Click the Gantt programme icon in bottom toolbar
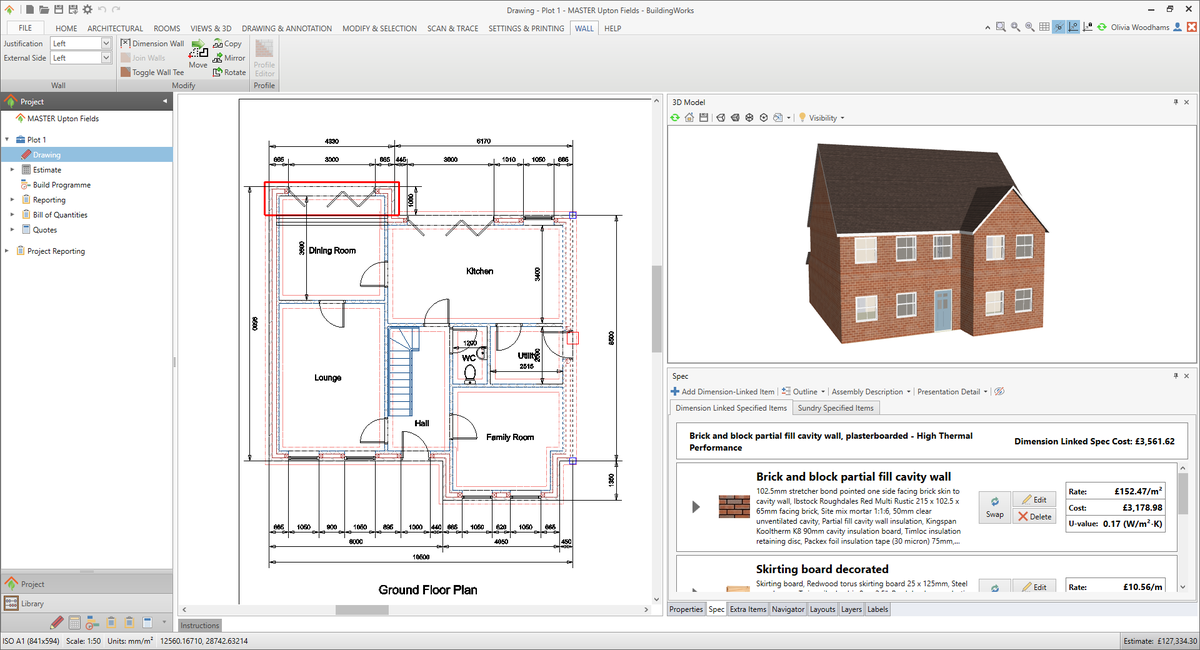Image resolution: width=1200 pixels, height=650 pixels. (92, 623)
